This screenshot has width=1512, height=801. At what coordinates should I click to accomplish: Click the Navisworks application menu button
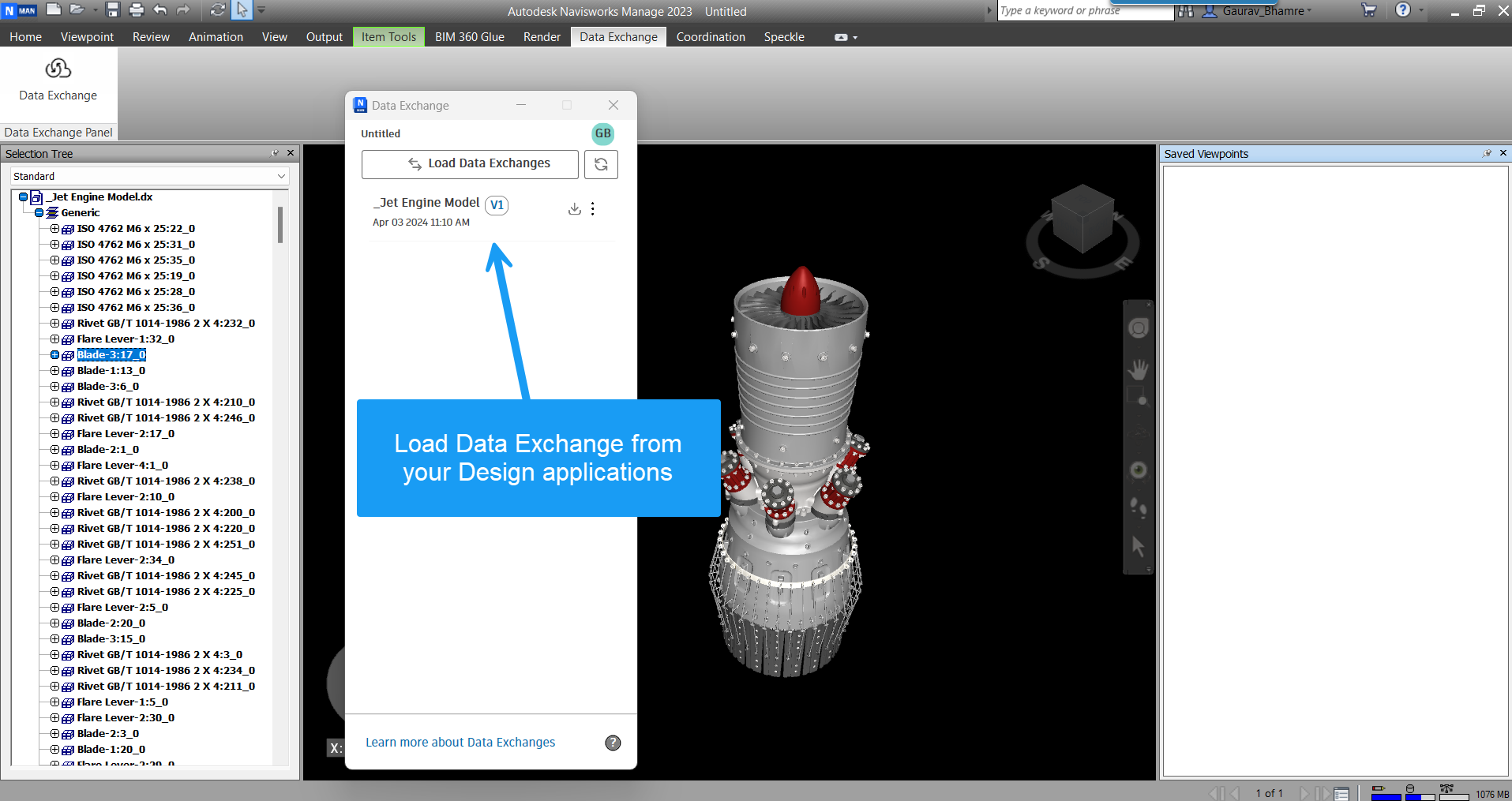coord(20,10)
